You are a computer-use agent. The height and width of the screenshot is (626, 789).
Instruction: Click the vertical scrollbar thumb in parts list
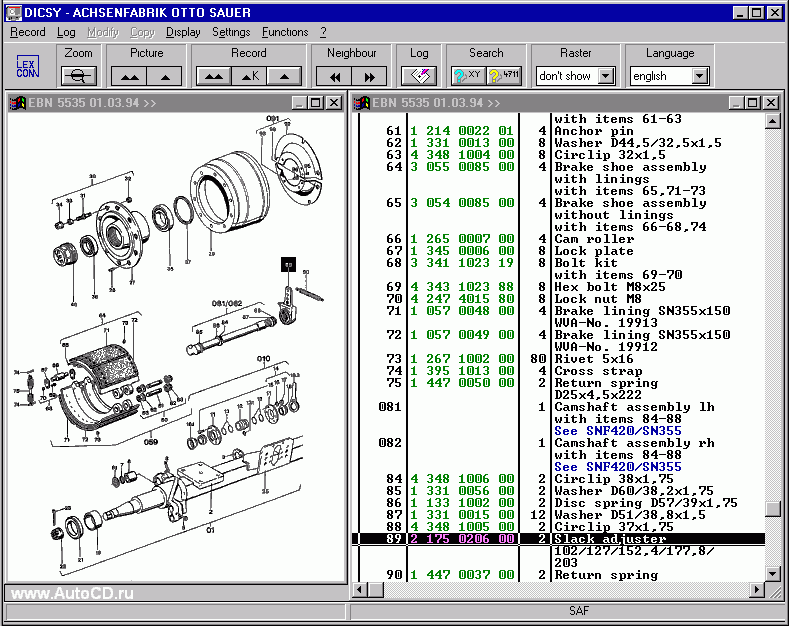[x=773, y=509]
